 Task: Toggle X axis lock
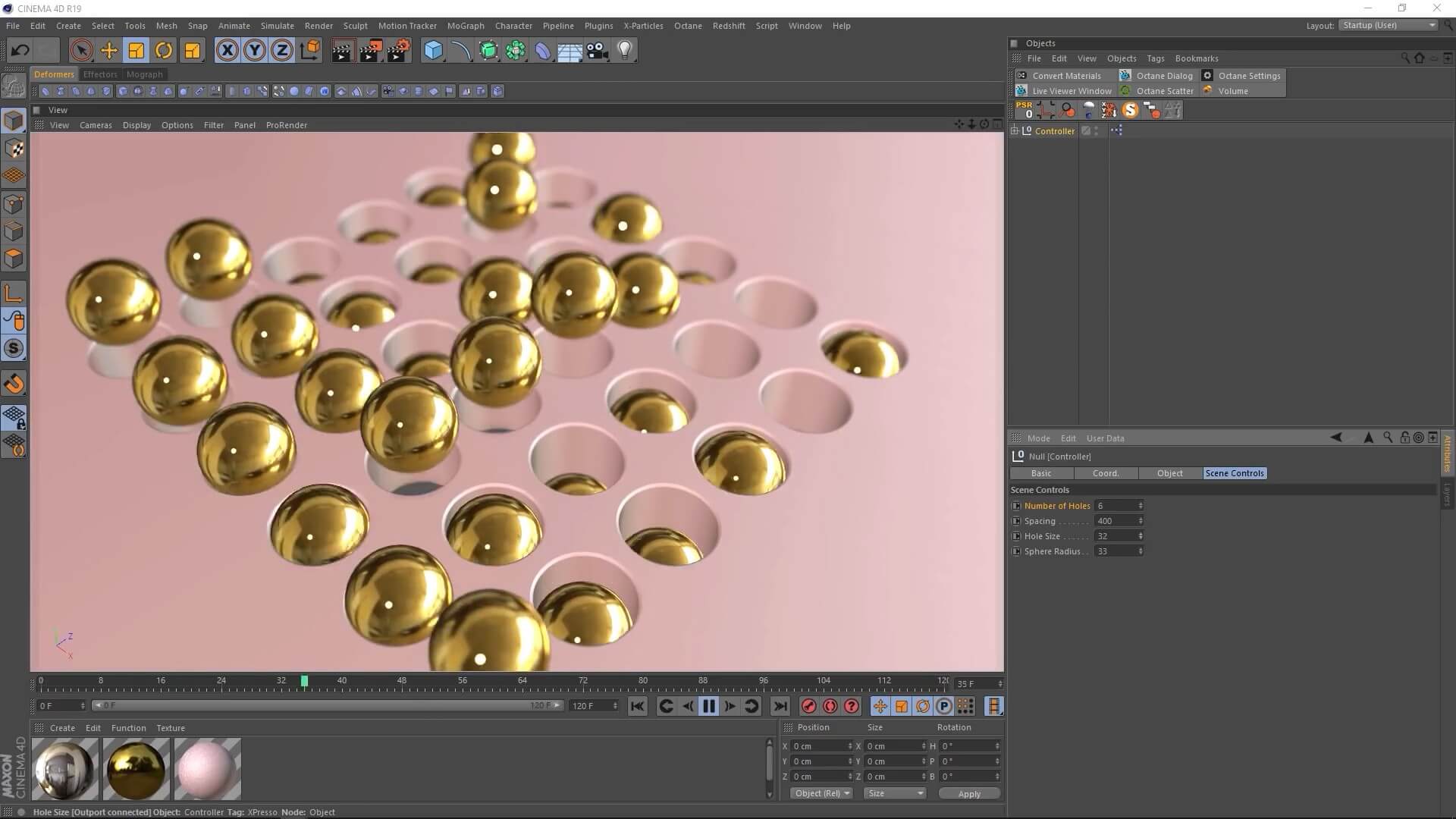227,51
